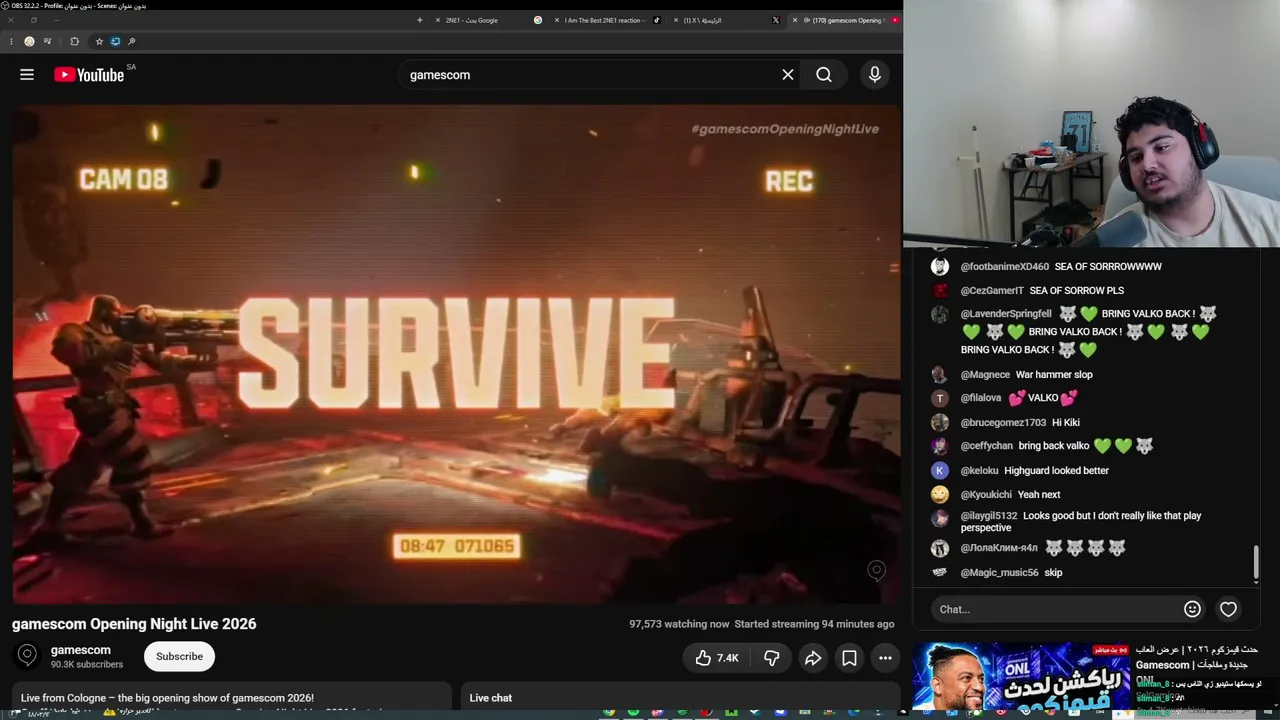Viewport: 1280px width, 720px height.
Task: Click the video watermark in player corner
Action: [x=876, y=570]
